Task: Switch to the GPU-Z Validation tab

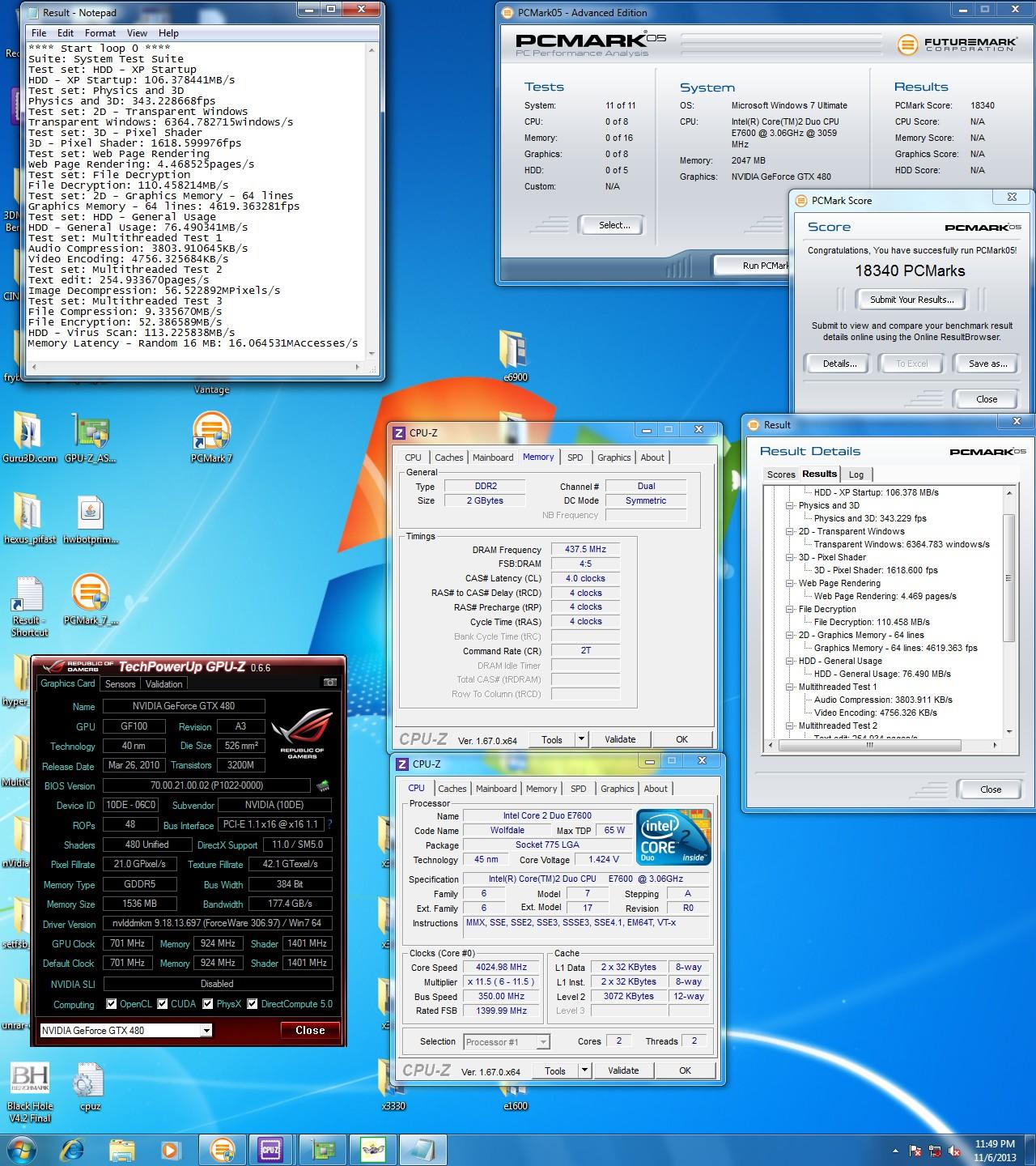Action: (x=164, y=683)
